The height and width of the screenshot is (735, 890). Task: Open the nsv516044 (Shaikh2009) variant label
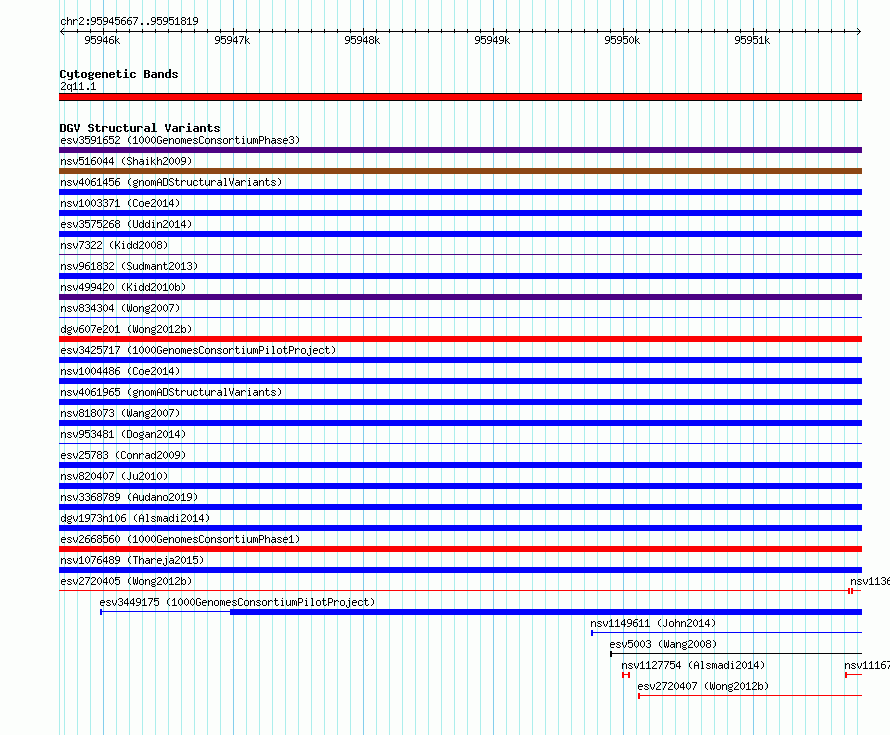(x=126, y=161)
